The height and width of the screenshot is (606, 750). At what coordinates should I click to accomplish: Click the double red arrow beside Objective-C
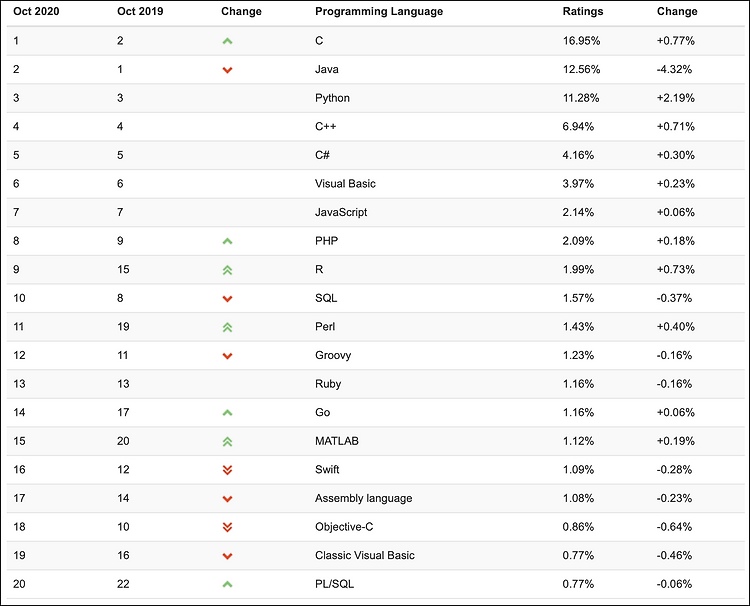(x=227, y=527)
